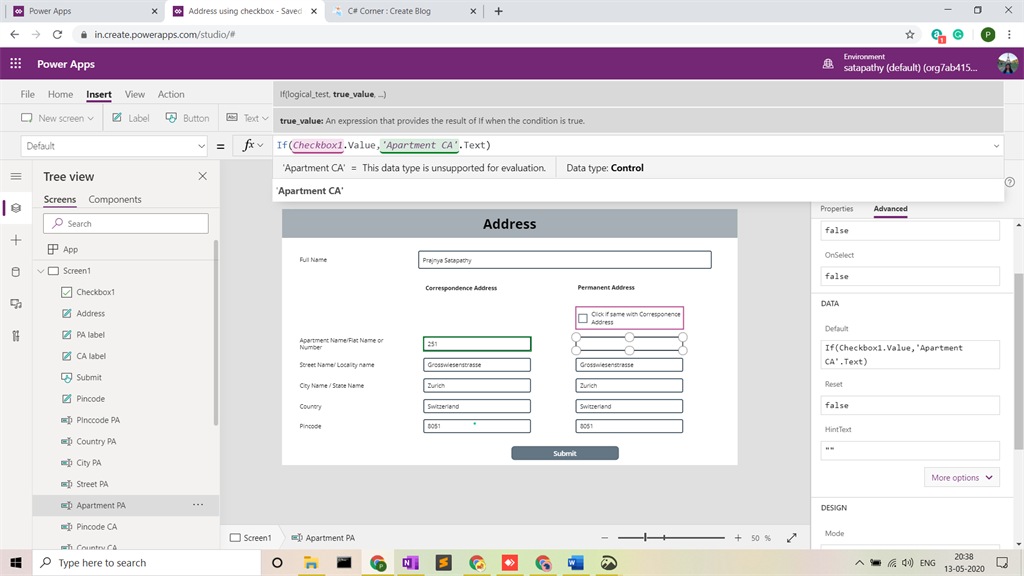Expand More options in Advanced pane

click(x=961, y=477)
